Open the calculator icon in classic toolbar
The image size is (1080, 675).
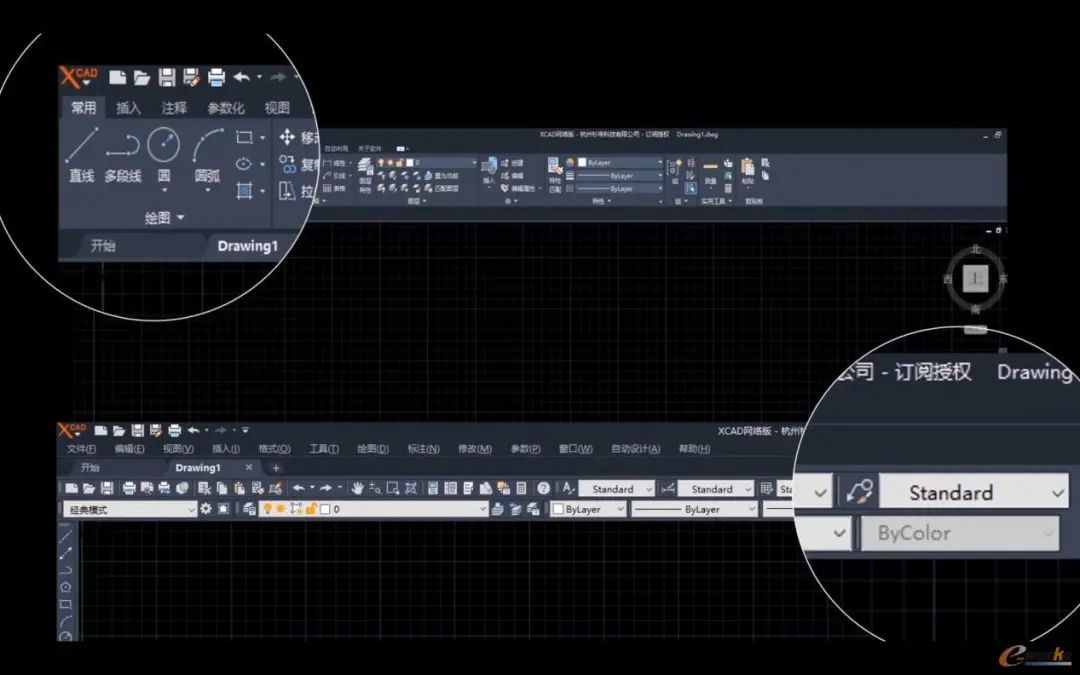(521, 488)
